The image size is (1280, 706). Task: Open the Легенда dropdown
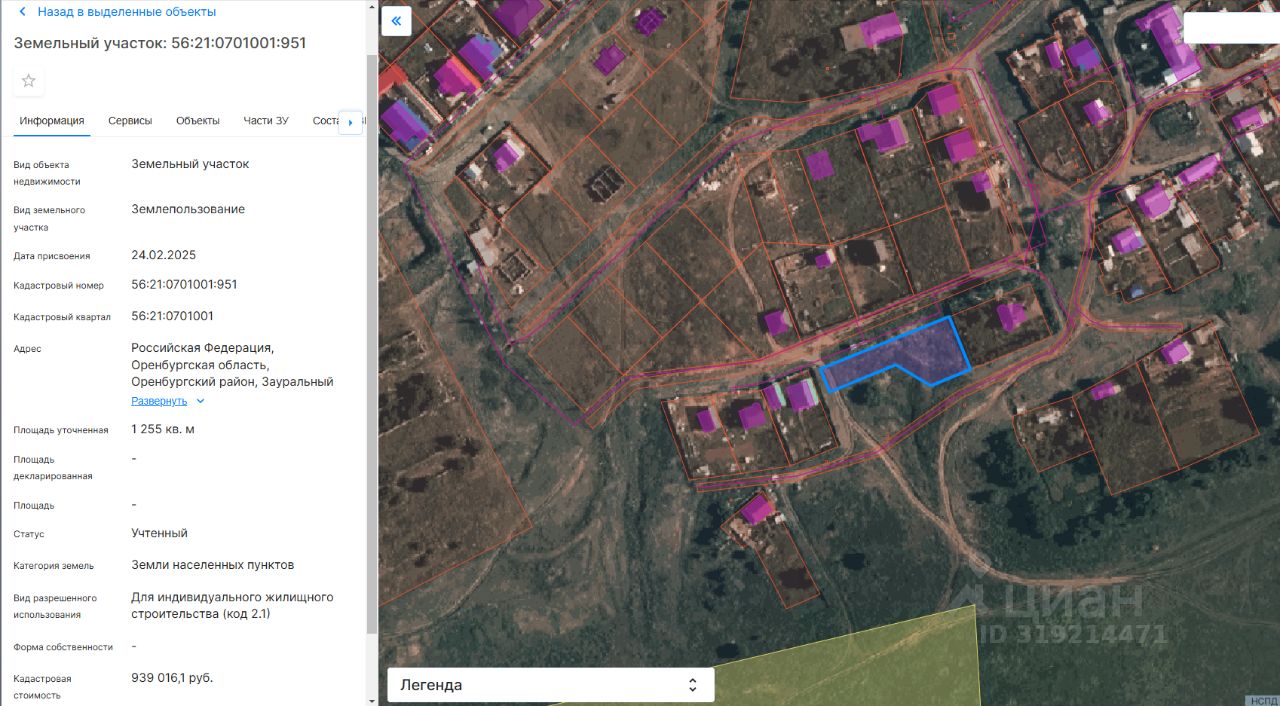coord(551,685)
